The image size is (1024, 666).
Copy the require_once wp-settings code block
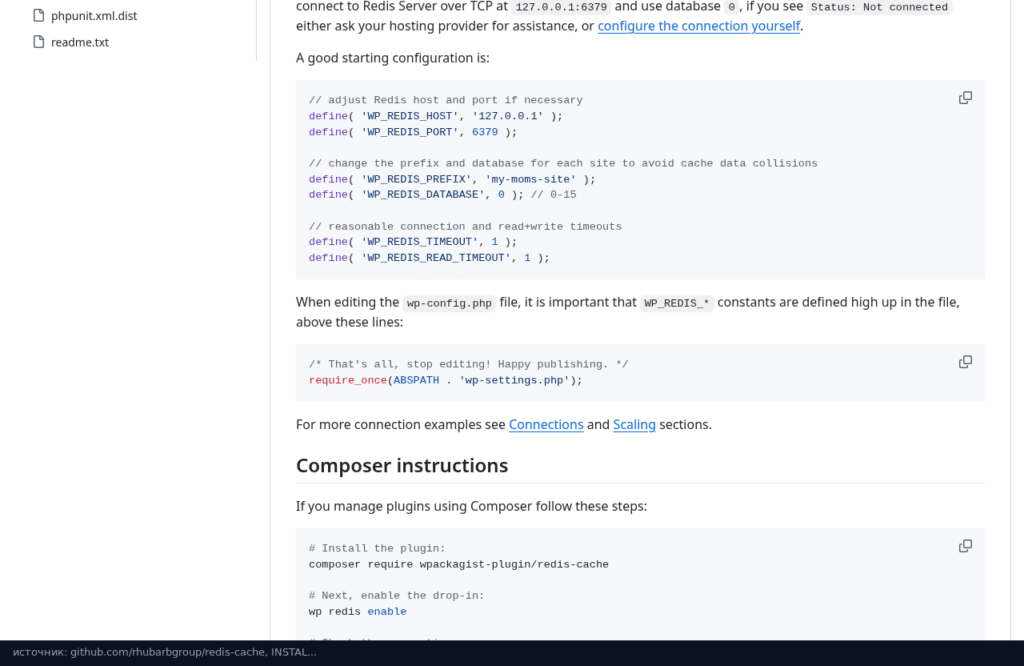coord(965,362)
